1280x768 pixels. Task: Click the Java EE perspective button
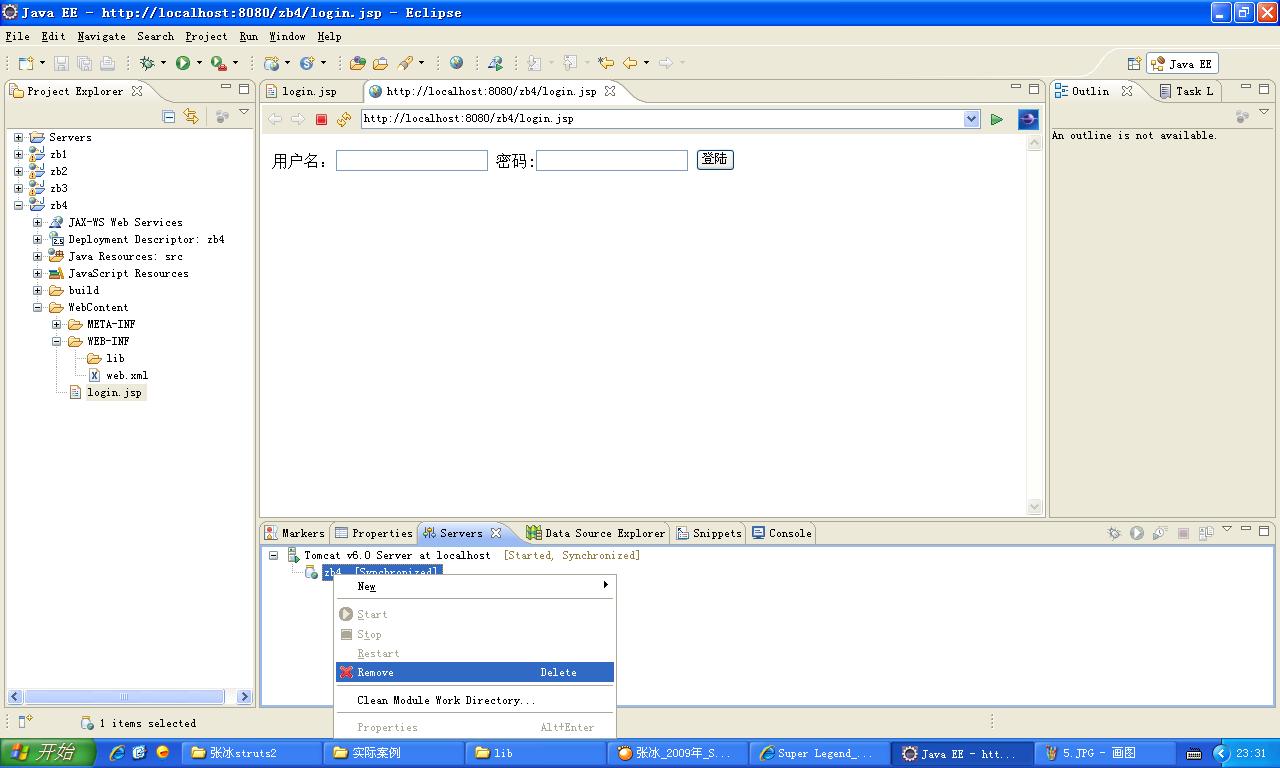(x=1181, y=63)
